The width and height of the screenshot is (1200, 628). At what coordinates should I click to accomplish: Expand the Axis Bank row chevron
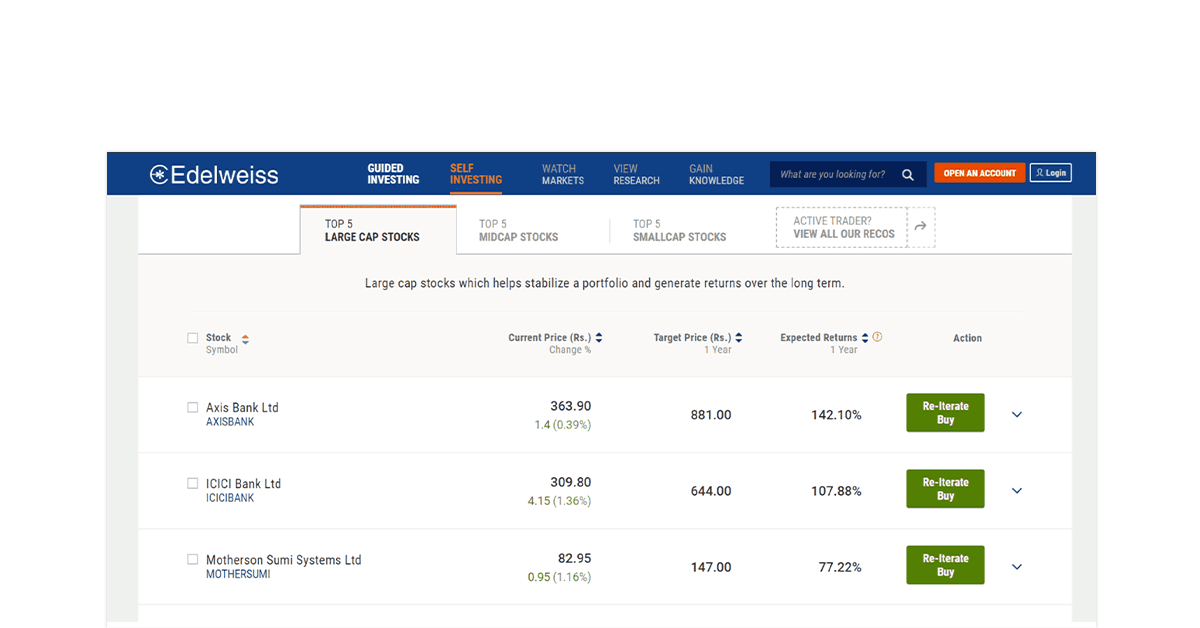click(1017, 415)
